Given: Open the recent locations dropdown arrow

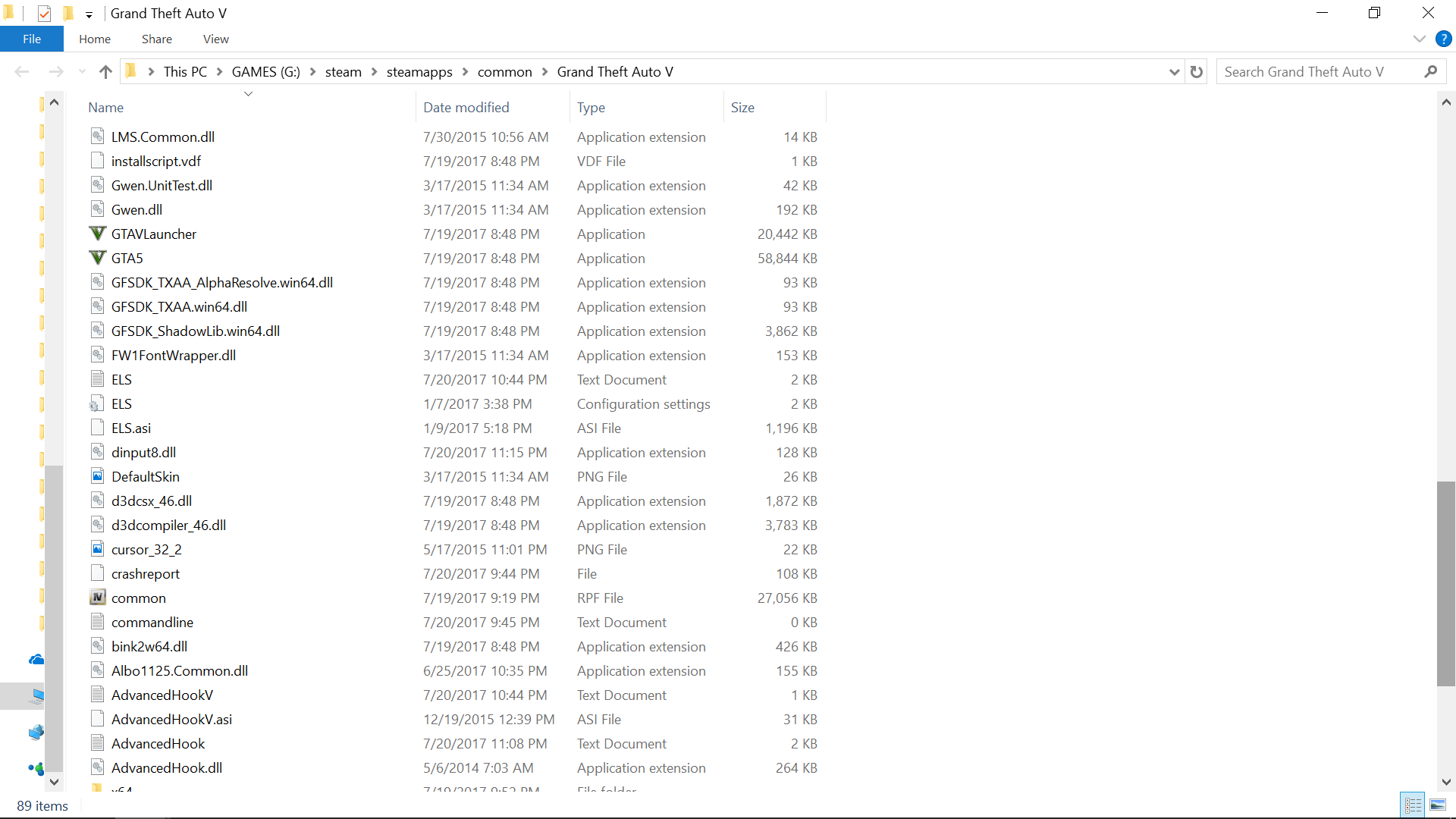Looking at the screenshot, I should pos(82,72).
